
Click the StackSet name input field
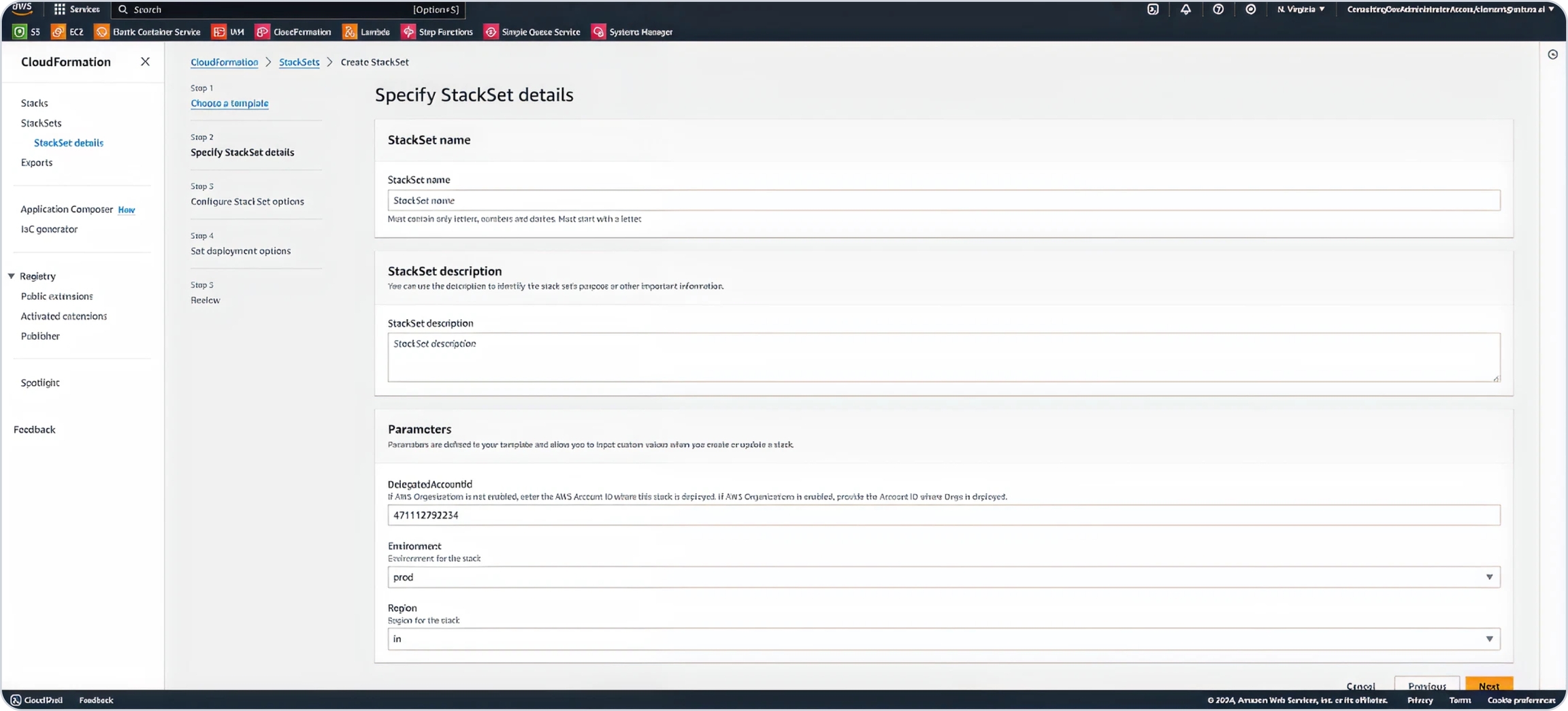click(x=943, y=201)
